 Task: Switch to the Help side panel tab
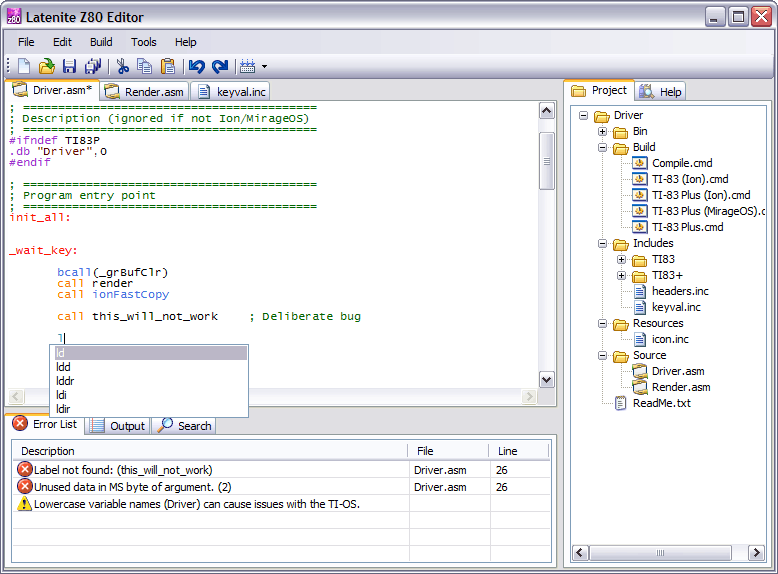click(660, 92)
